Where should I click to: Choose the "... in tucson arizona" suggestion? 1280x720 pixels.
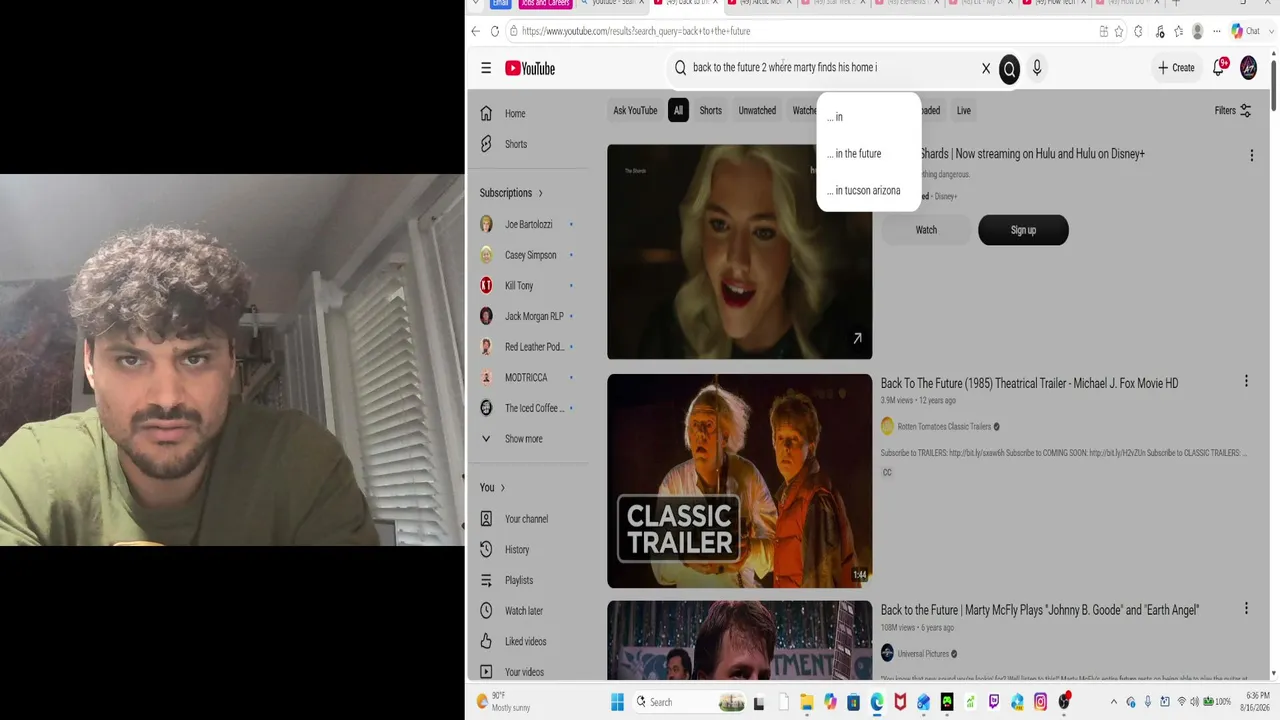click(x=868, y=191)
